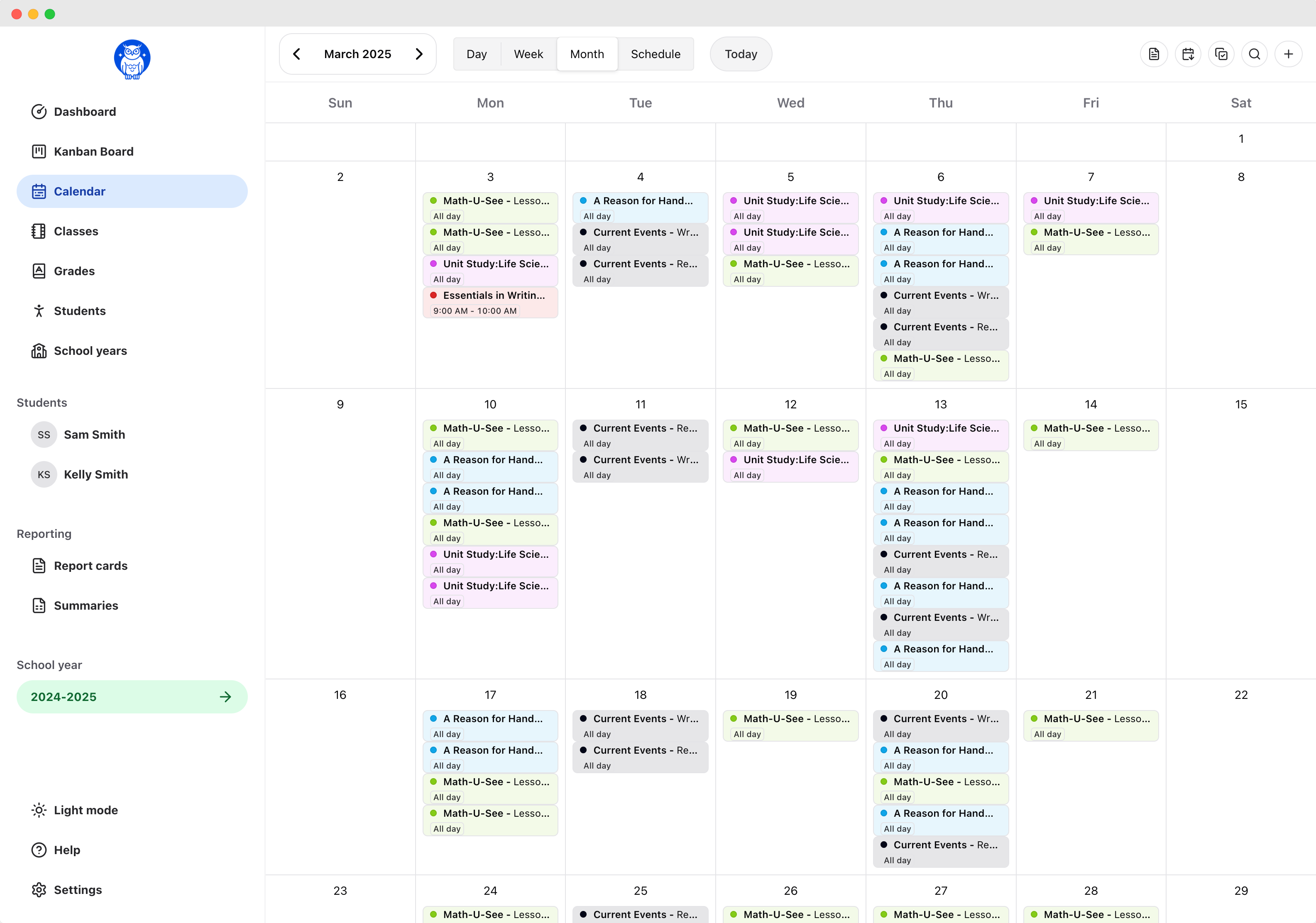Open Report cards under Reporting

tap(91, 566)
